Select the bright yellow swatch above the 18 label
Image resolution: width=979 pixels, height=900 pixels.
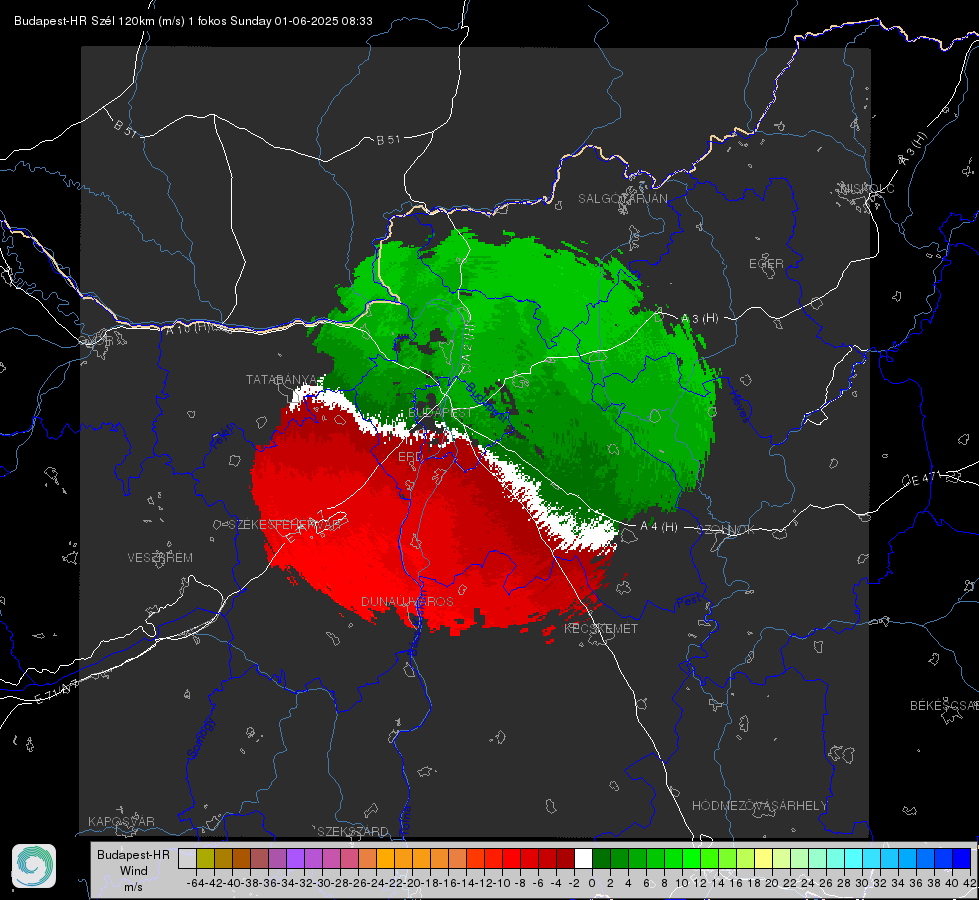(x=763, y=858)
